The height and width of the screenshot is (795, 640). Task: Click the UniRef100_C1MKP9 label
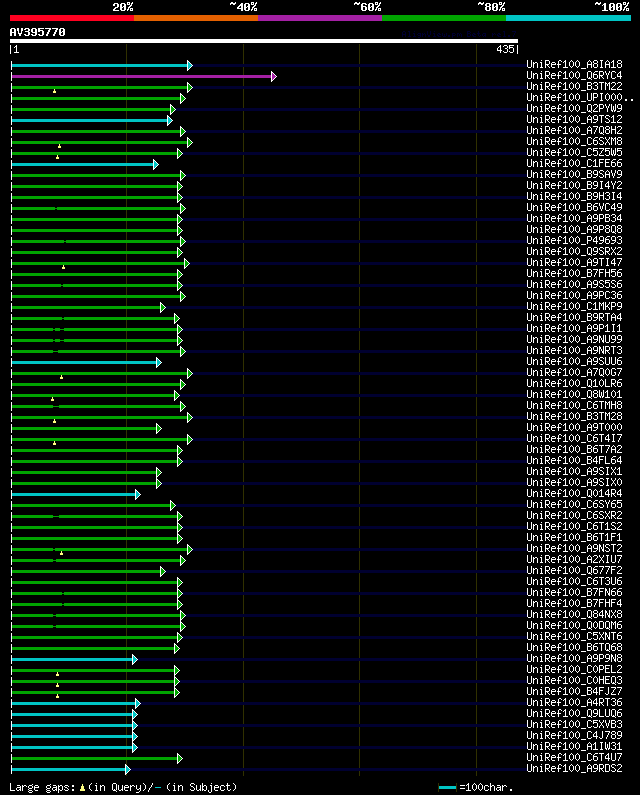pos(574,306)
